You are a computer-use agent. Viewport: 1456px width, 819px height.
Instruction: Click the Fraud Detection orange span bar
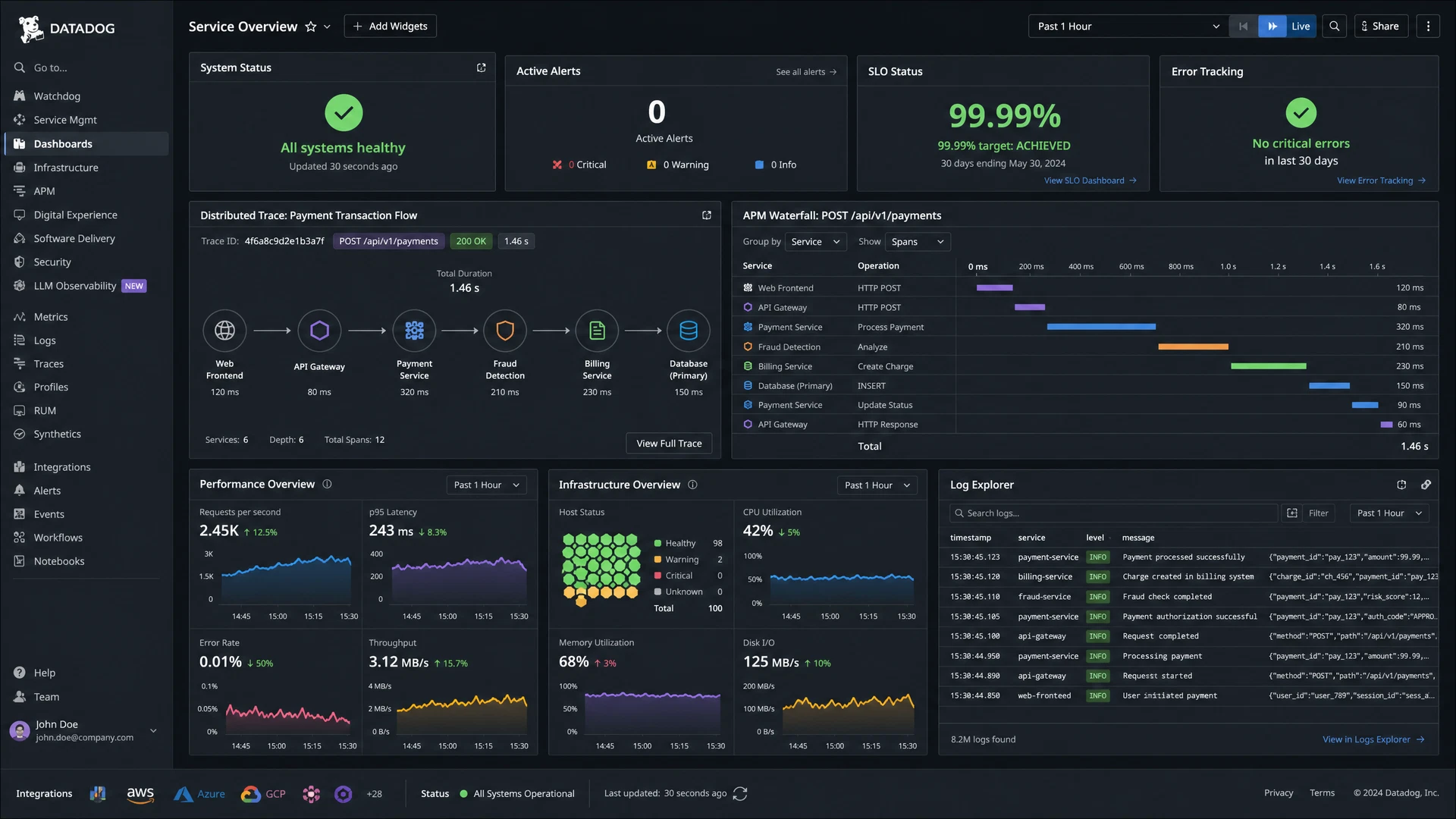click(x=1193, y=347)
